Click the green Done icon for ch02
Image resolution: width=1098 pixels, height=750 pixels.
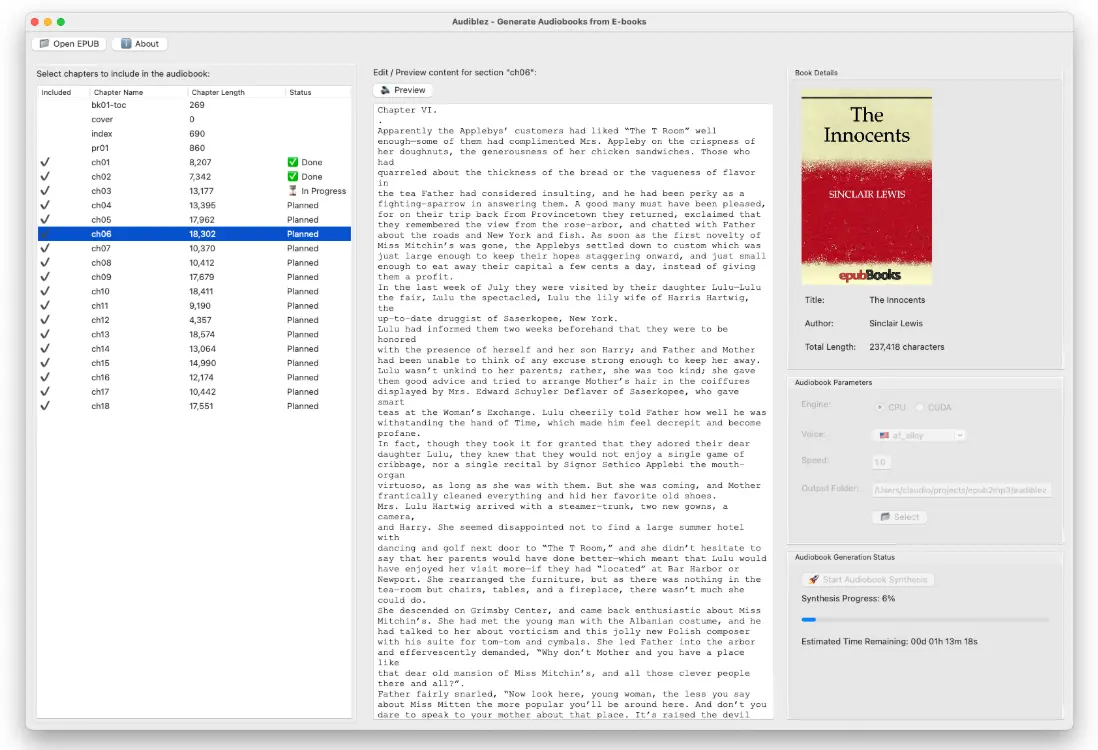[293, 176]
